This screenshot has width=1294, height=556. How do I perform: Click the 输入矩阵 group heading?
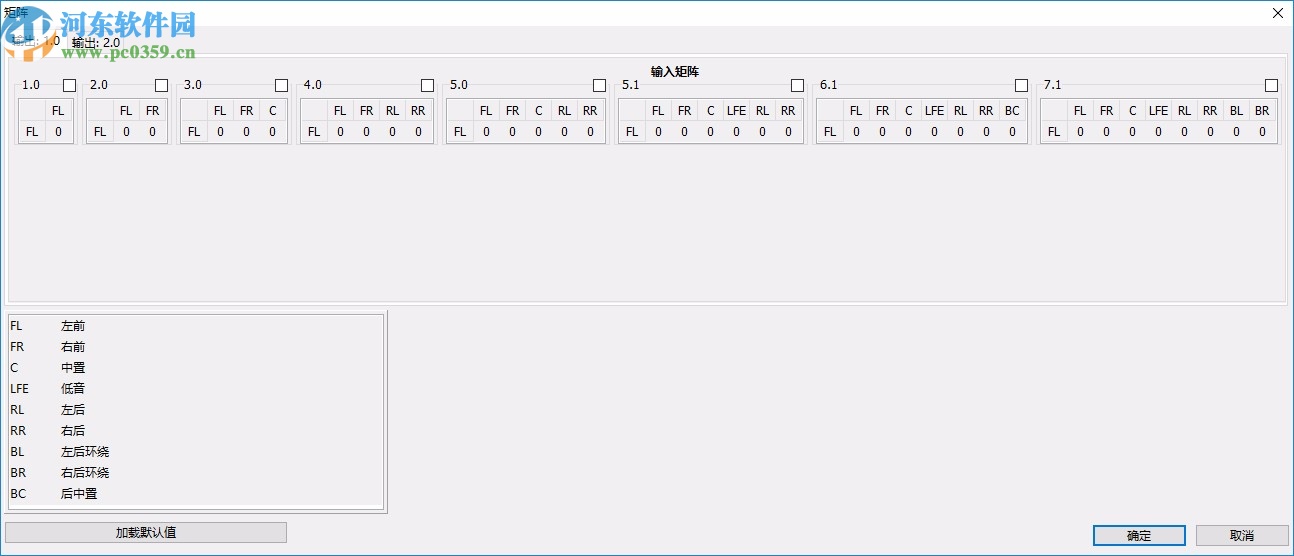[674, 72]
